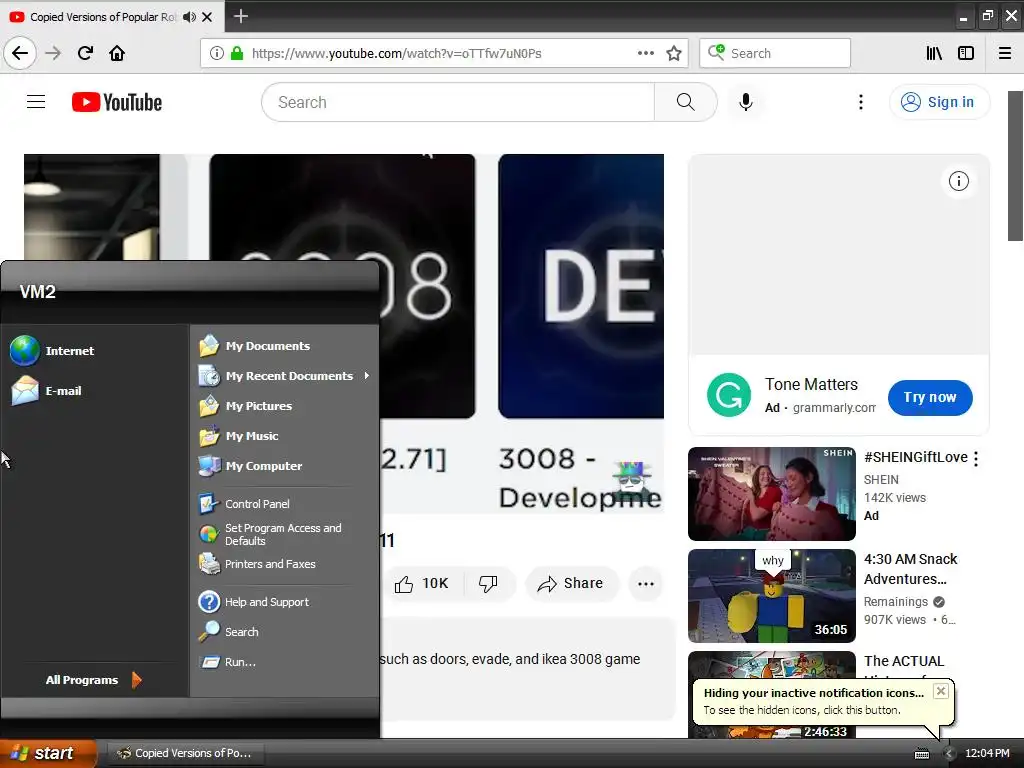Open Search from the Start menu
The width and height of the screenshot is (1024, 768).
coord(229,632)
